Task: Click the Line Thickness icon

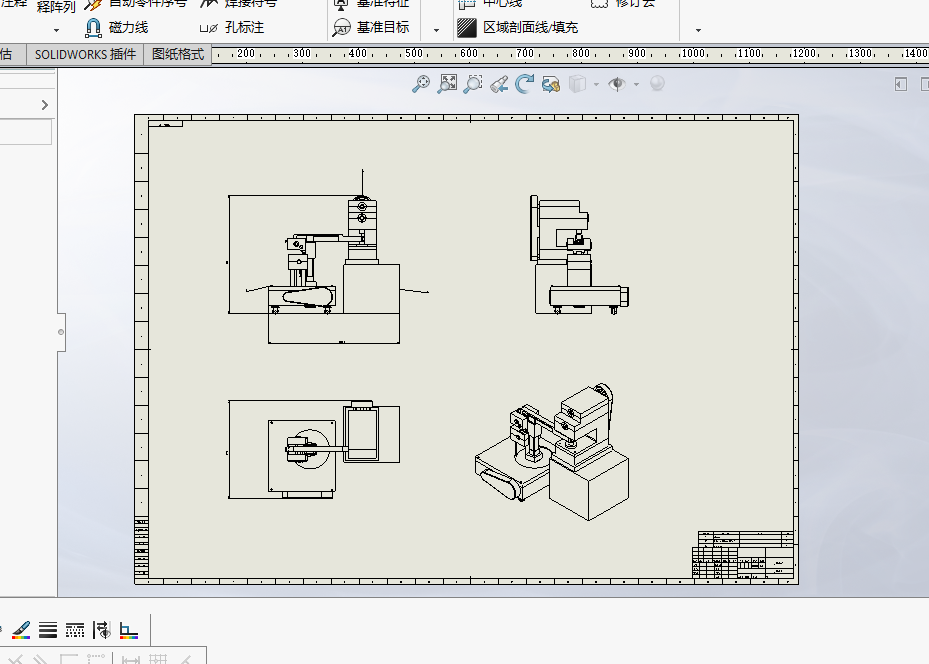Action: (48, 630)
